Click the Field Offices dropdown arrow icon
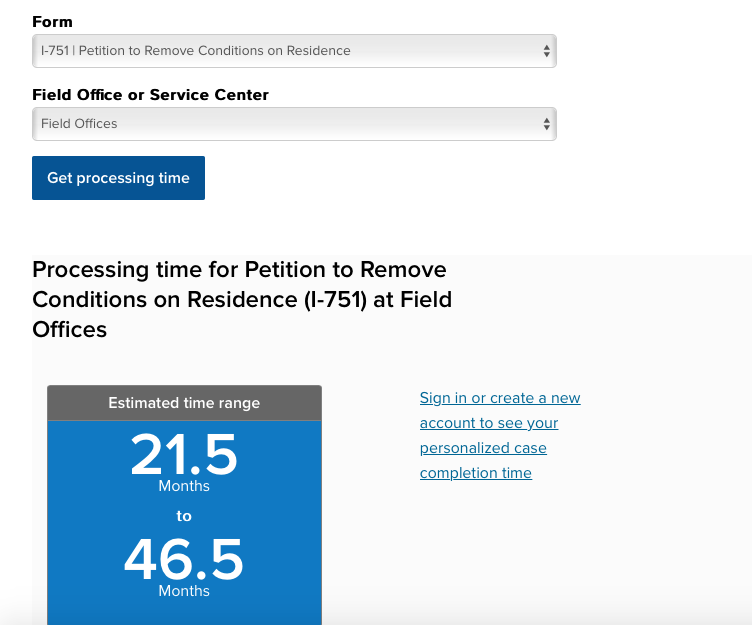This screenshot has height=625, width=752. point(546,124)
